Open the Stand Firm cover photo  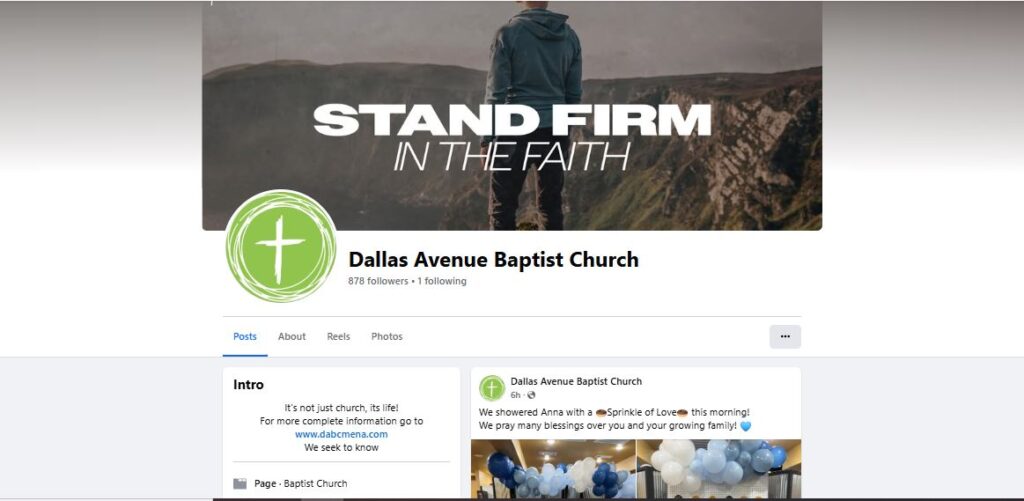pos(512,116)
